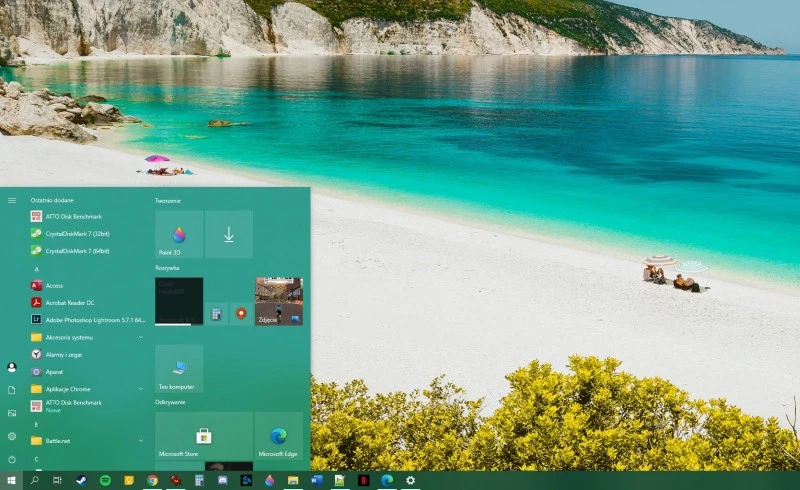Viewport: 800px width, 490px height.
Task: Open the user account icon in Start rail
Action: pyautogui.click(x=12, y=367)
